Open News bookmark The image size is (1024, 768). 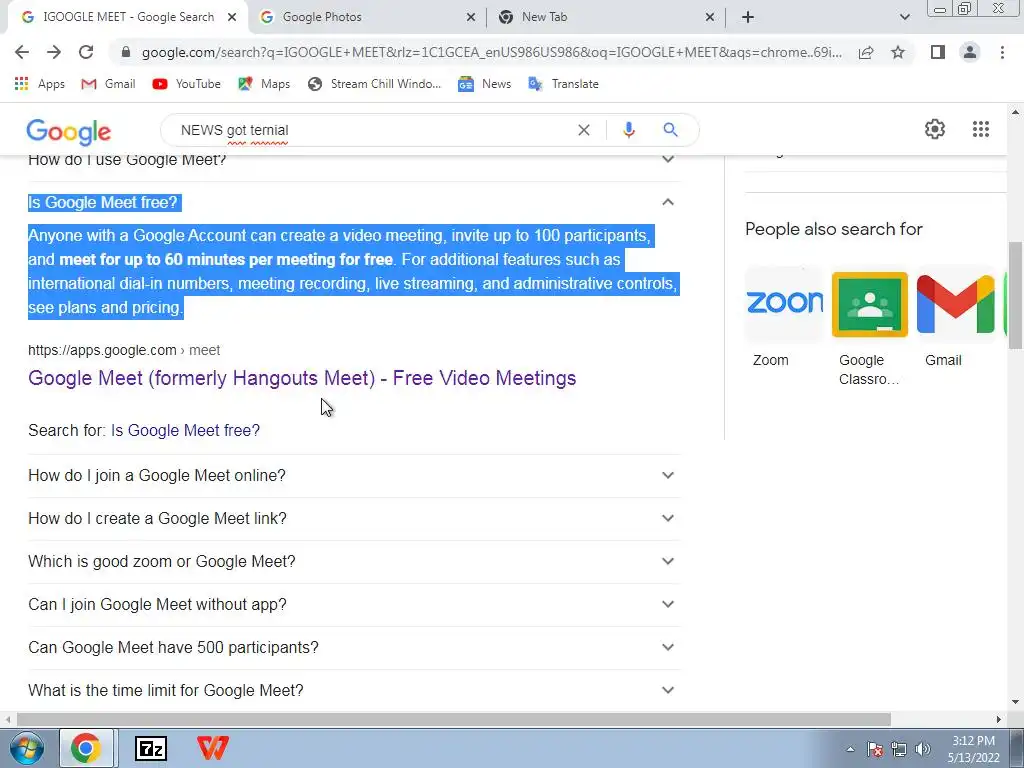(x=485, y=84)
